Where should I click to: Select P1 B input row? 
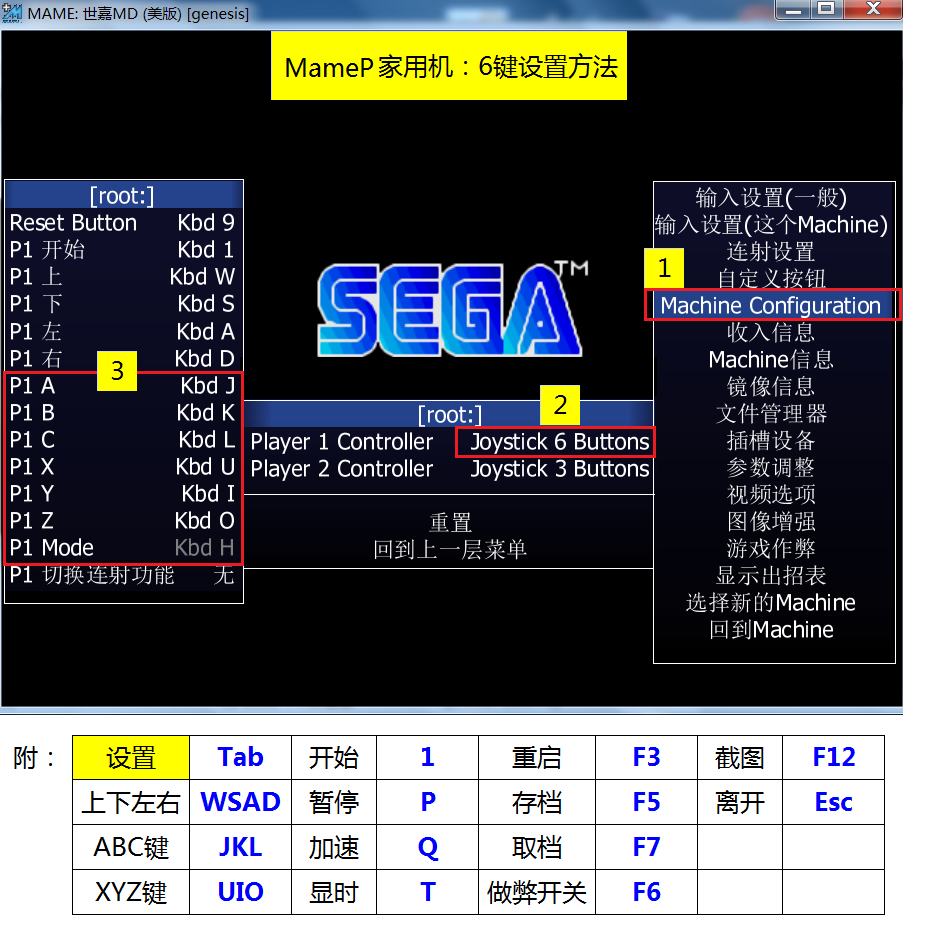pos(123,413)
